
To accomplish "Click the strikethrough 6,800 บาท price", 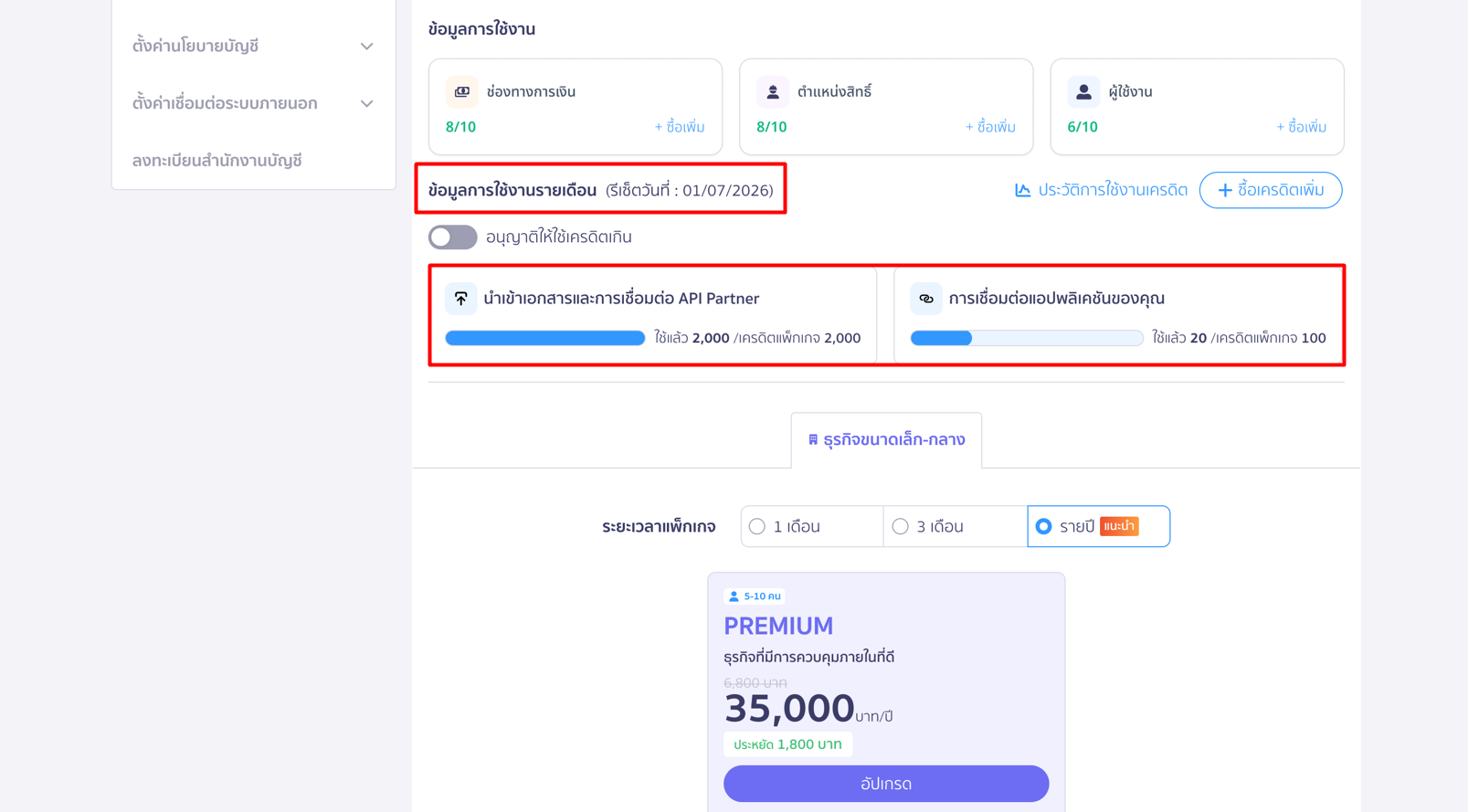I will click(x=755, y=682).
